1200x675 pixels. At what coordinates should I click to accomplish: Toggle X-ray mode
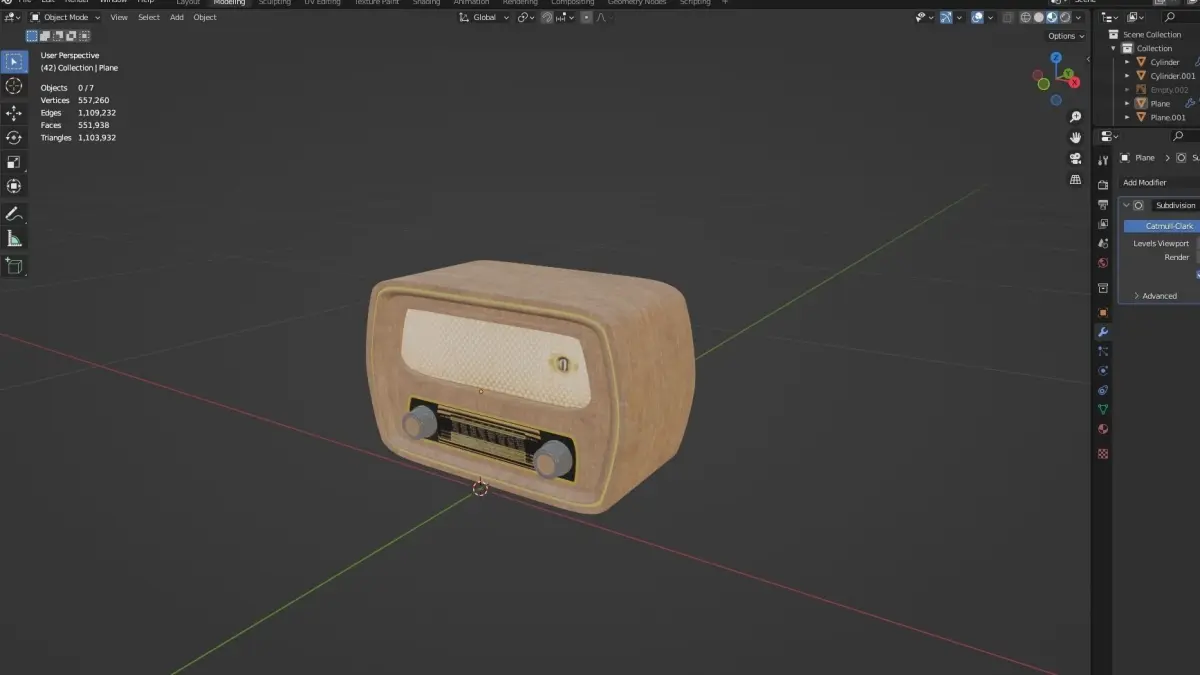click(x=1007, y=17)
